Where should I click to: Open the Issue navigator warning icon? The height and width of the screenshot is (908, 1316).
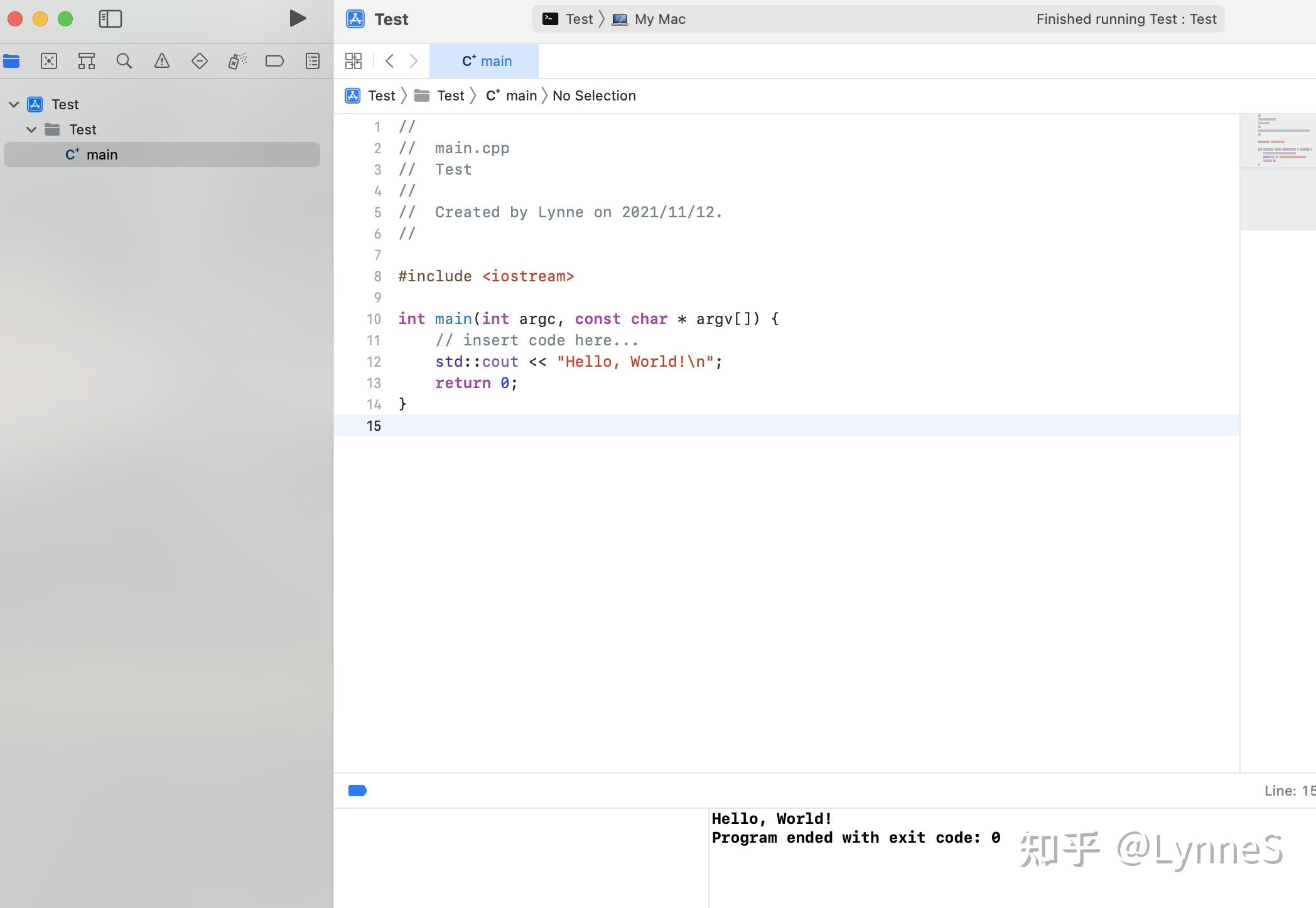162,61
